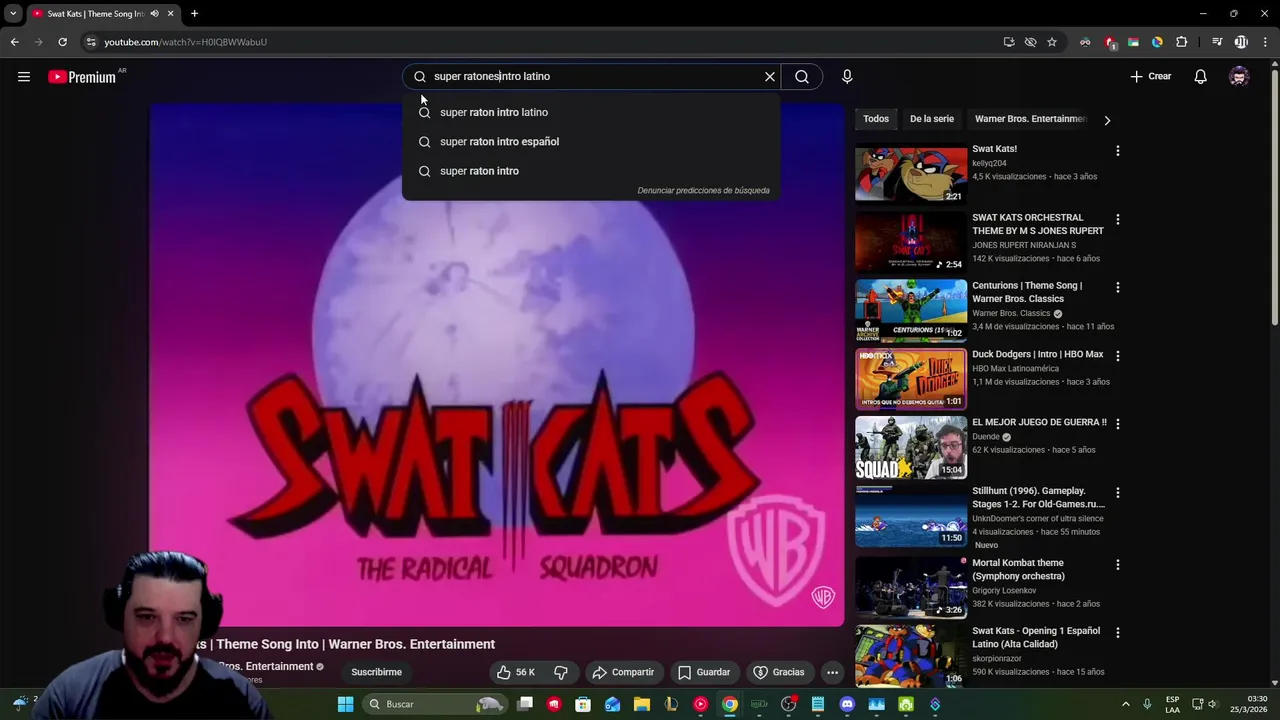Open Windows Start menu
Screen dimensions: 1280x720
(x=345, y=704)
